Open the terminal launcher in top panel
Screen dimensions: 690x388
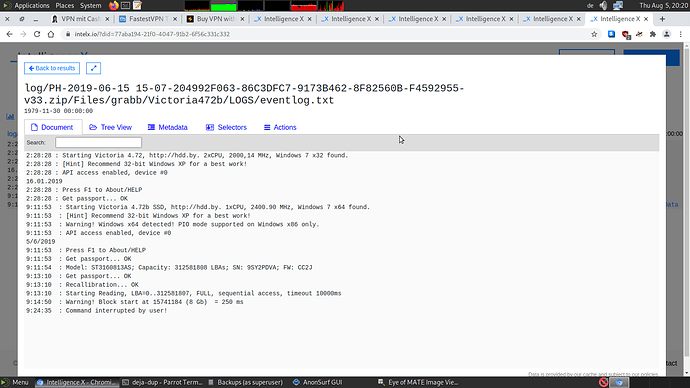tap(125, 5)
